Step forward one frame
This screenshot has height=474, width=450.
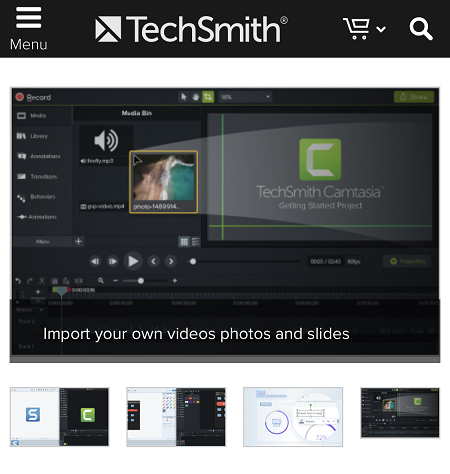pos(113,261)
